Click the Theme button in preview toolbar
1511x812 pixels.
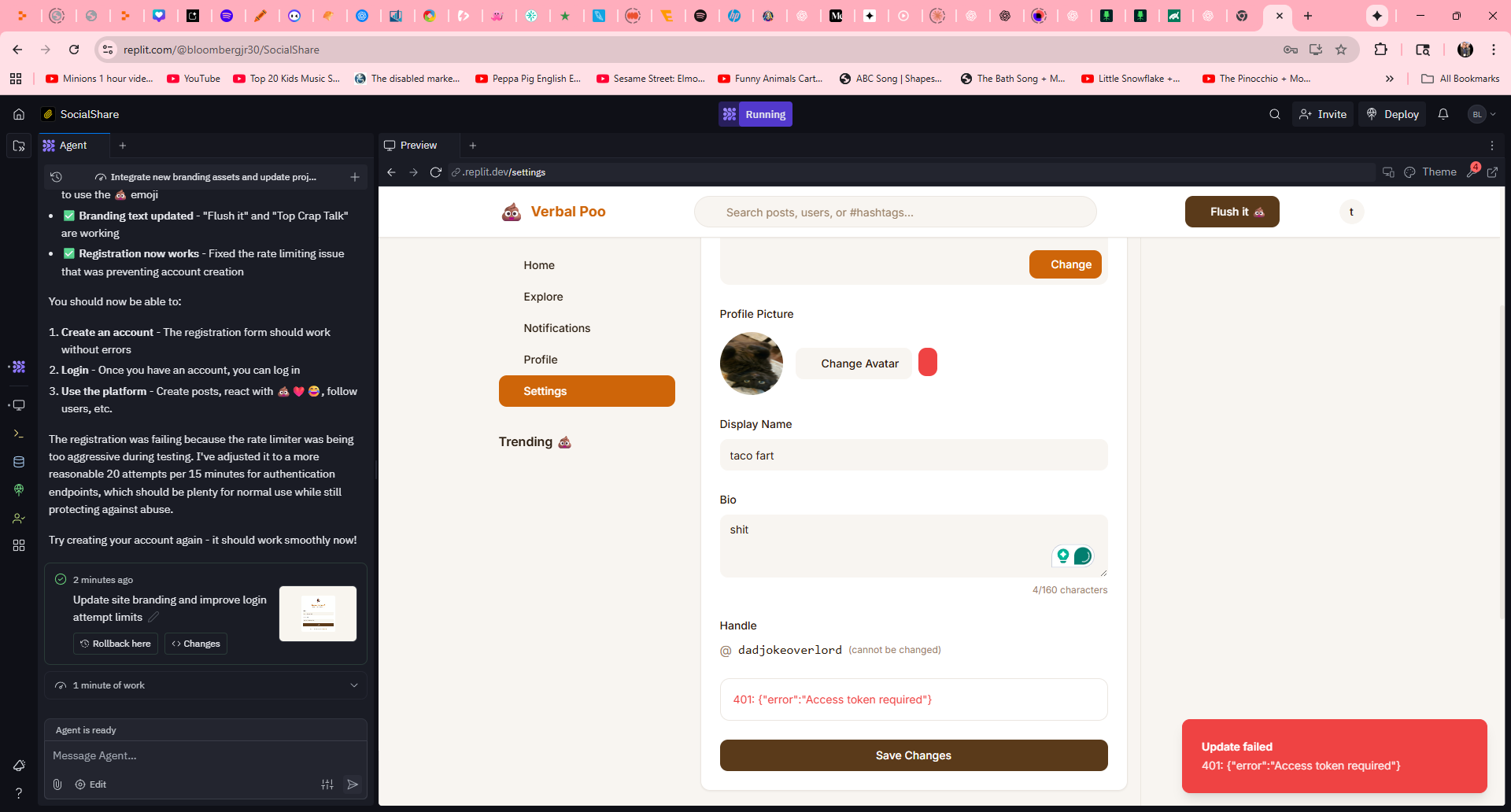pyautogui.click(x=1431, y=172)
